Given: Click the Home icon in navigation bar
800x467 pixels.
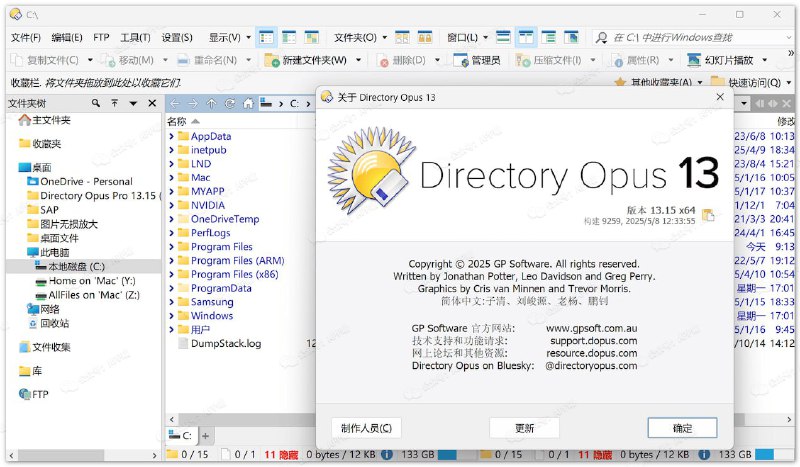Looking at the screenshot, I should click(248, 103).
